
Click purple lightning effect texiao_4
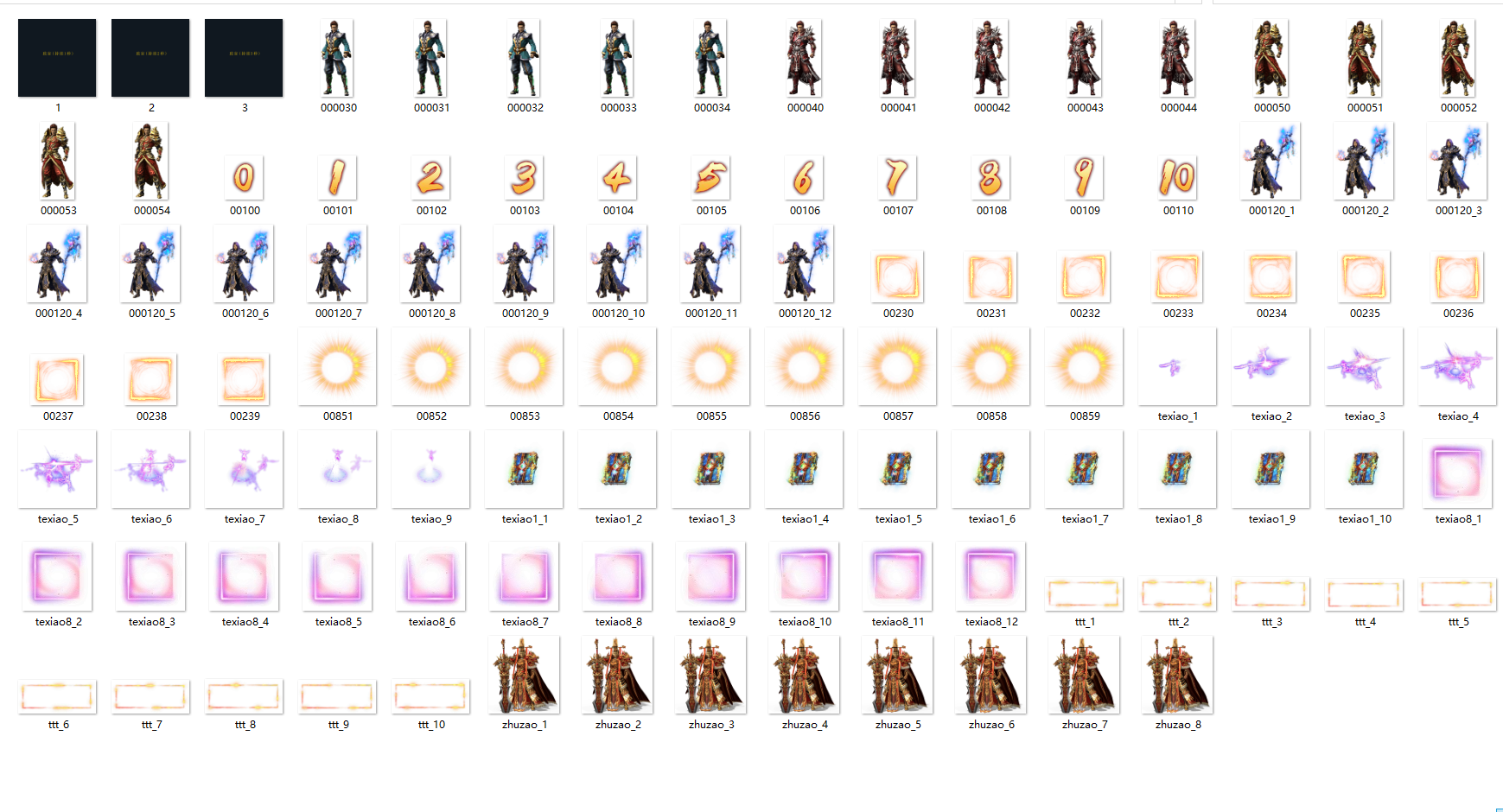pos(1457,366)
